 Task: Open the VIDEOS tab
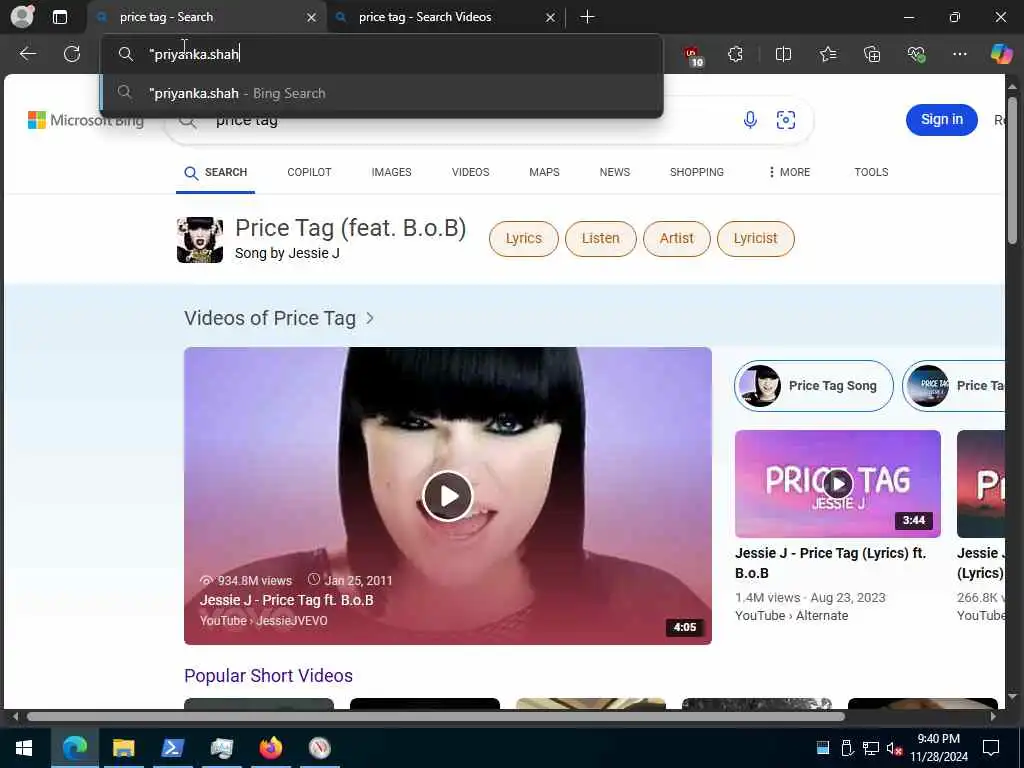tap(470, 172)
